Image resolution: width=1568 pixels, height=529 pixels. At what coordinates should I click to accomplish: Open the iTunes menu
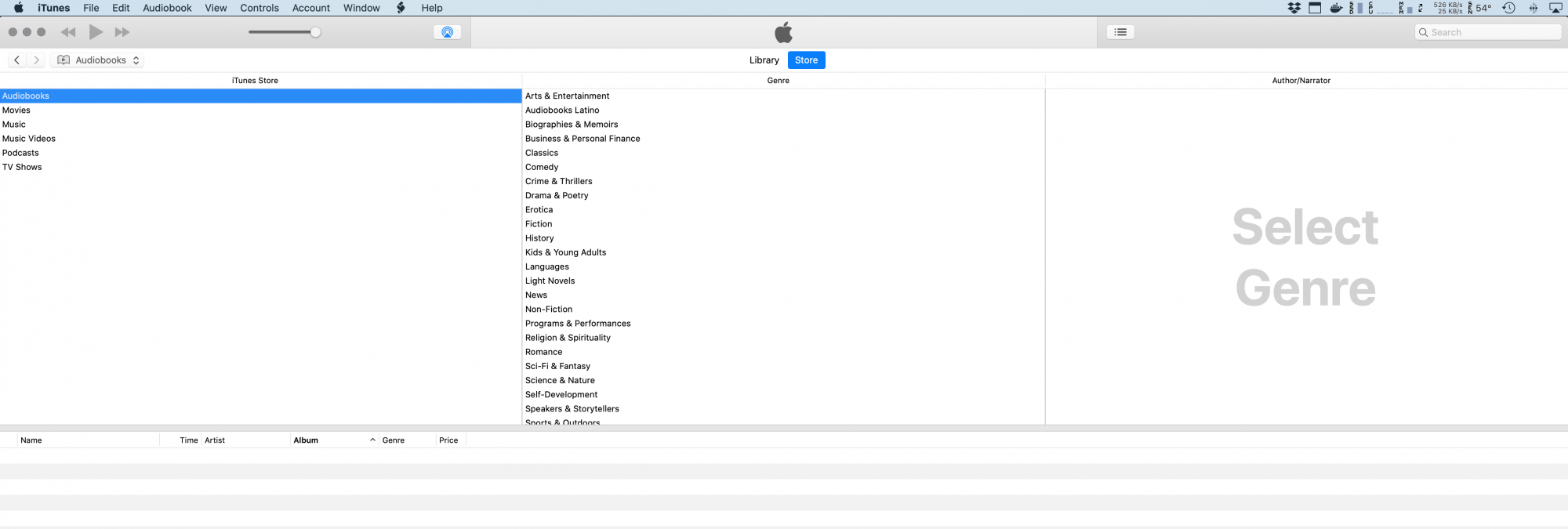(53, 8)
